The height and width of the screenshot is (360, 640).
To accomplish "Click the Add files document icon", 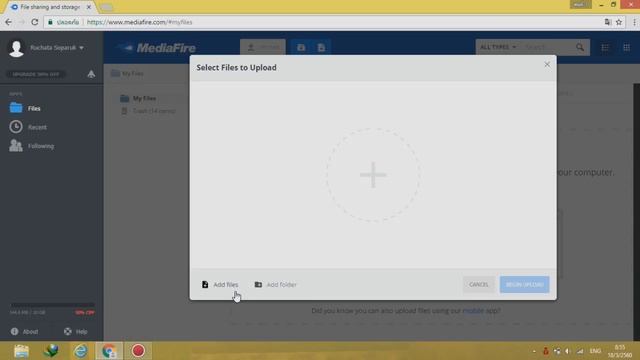I will [x=205, y=284].
